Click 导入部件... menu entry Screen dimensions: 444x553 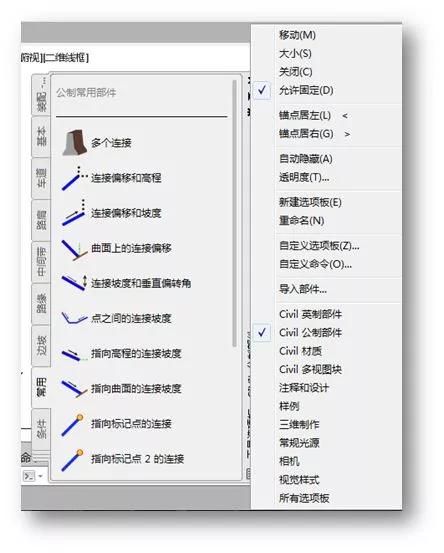coord(303,289)
